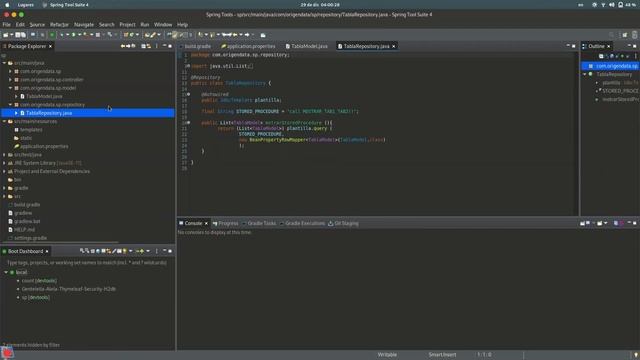Open Boot Dashboard view menu
Viewport: 640px width, 360px height.
click(x=157, y=251)
